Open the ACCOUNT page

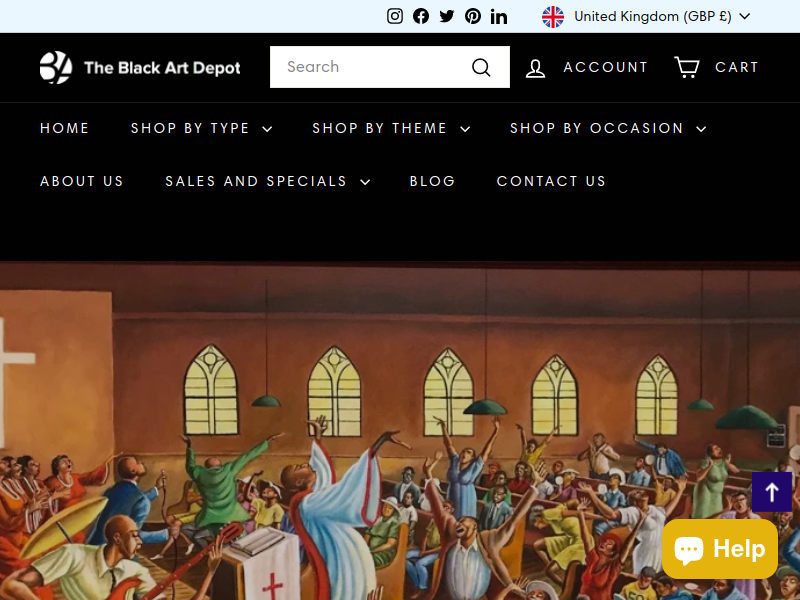tap(606, 67)
